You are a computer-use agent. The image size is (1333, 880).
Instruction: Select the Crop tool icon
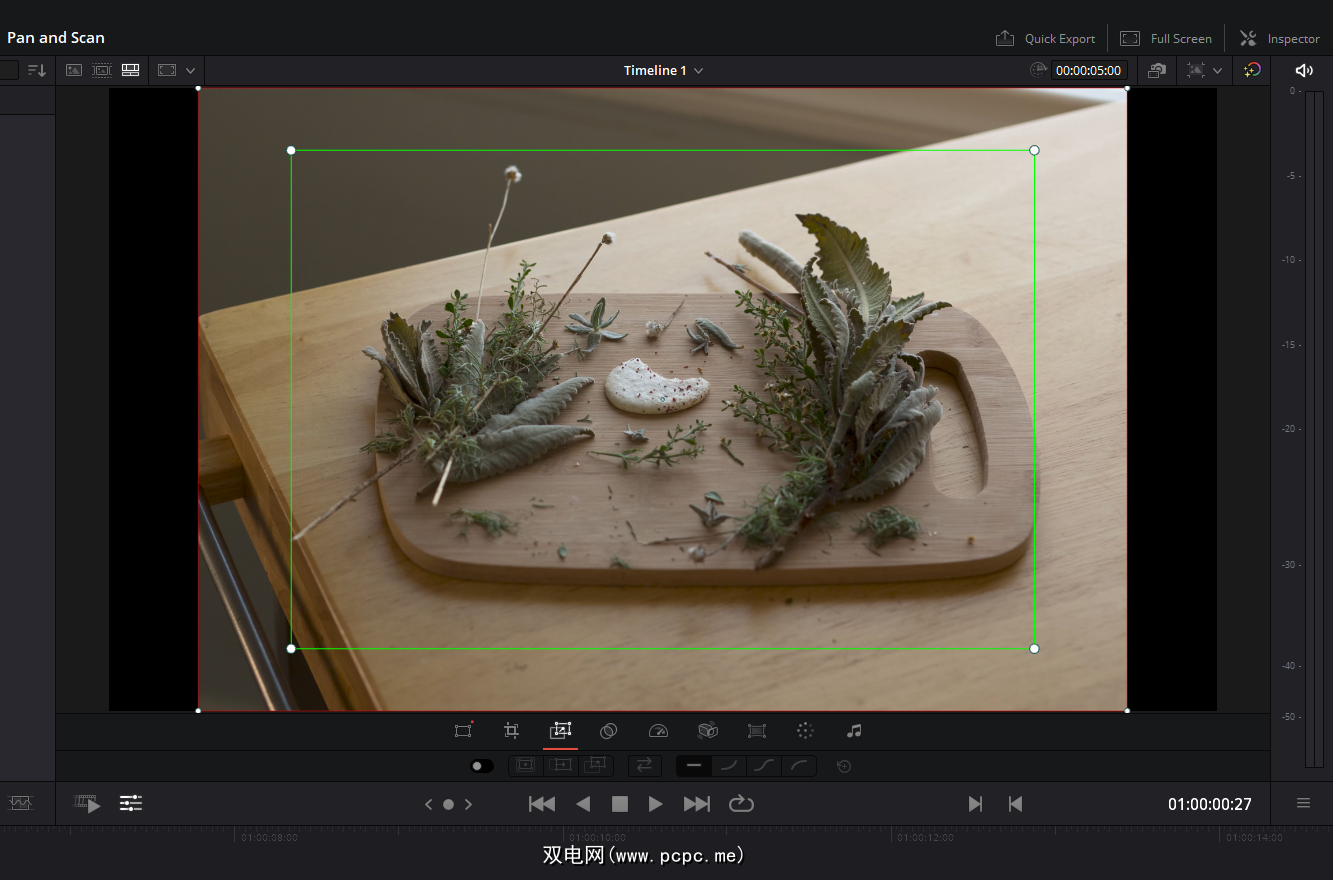(511, 731)
